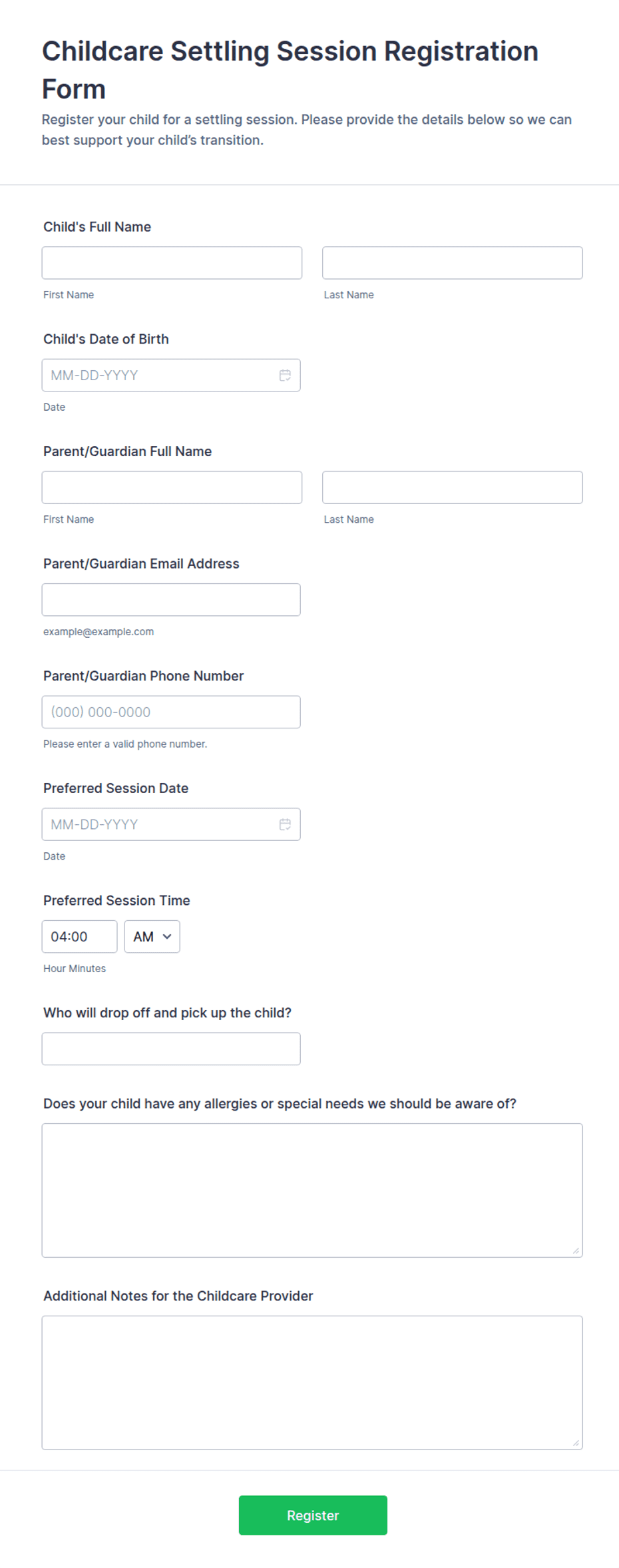Click the Parent/Guardian Email Address field
Viewport: 619px width, 1568px height.
tap(171, 600)
